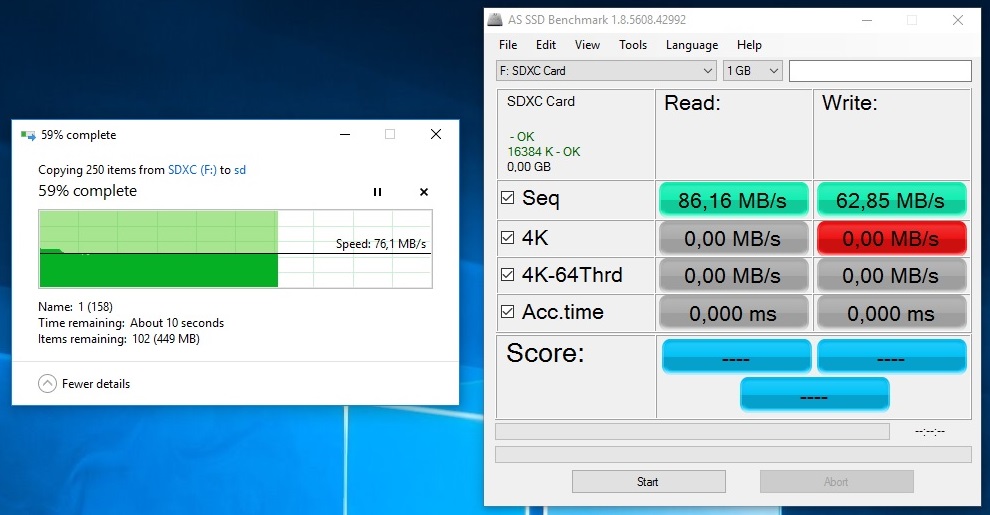Click the red 4K write result field
Viewport: 990px width, 515px height.
pos(891,238)
